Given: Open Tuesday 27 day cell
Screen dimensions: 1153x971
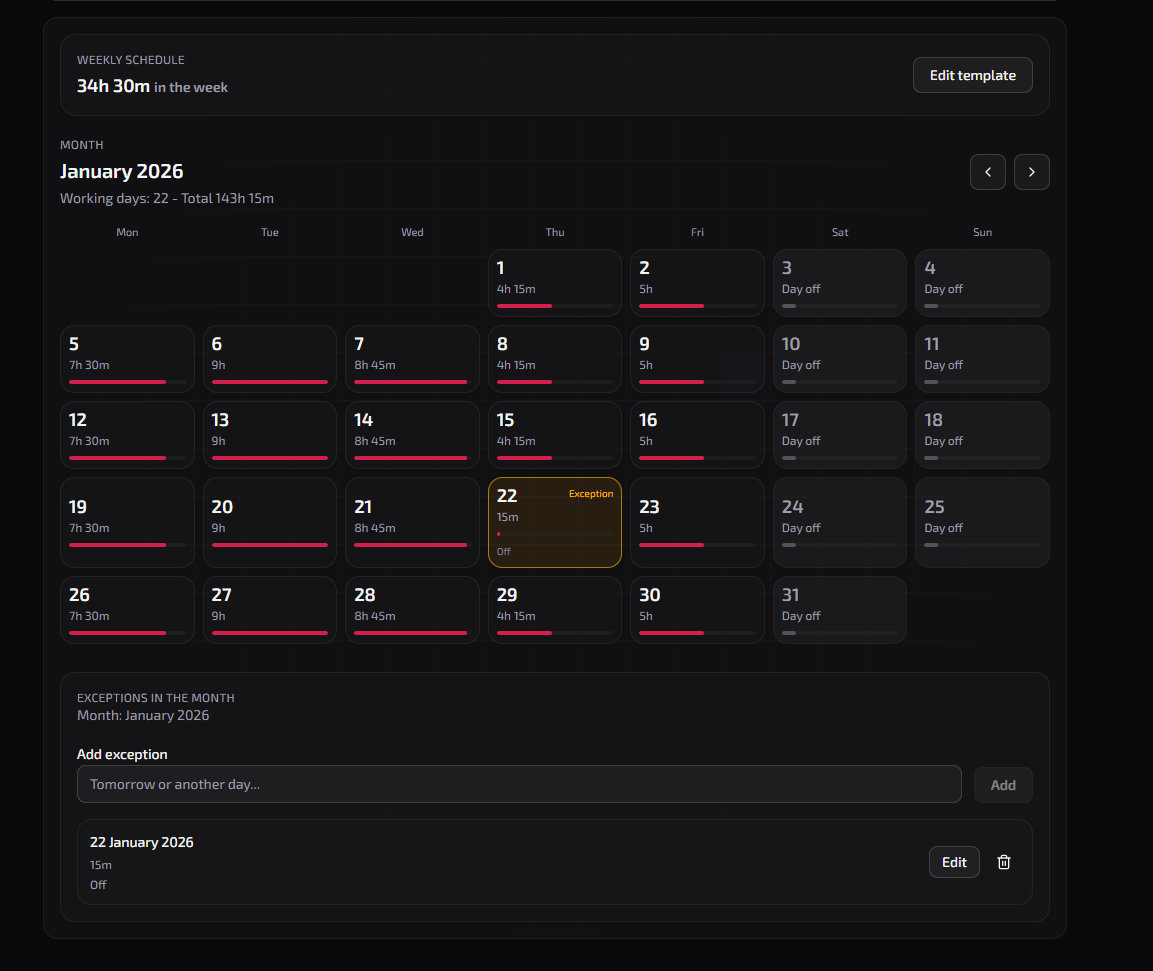Looking at the screenshot, I should point(270,610).
